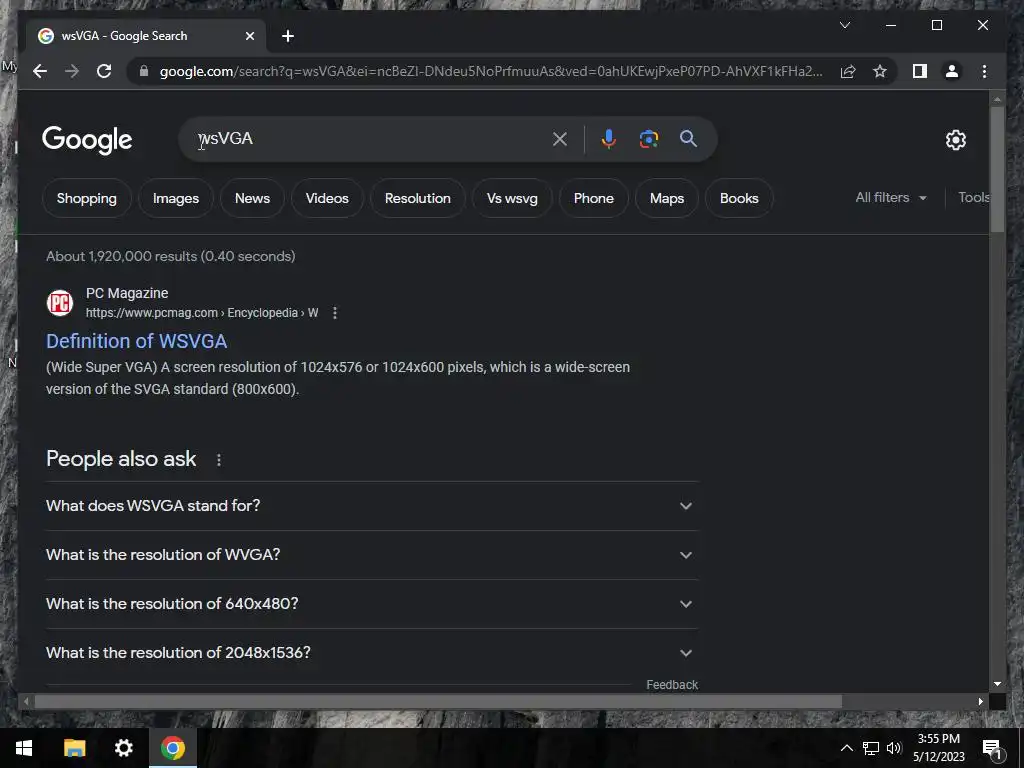The height and width of the screenshot is (768, 1024).
Task: Open Settings from taskbar
Action: pos(123,748)
